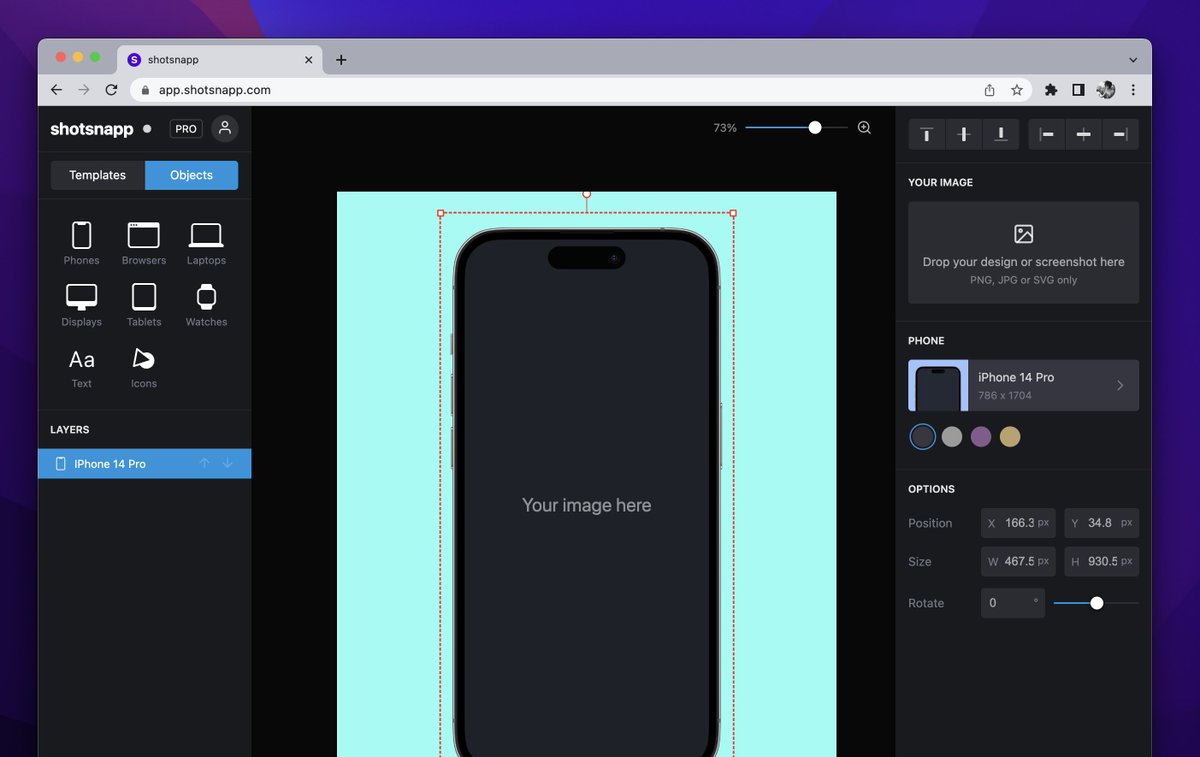This screenshot has width=1200, height=757.
Task: Select the iPhone 14 Pro layer
Action: pyautogui.click(x=144, y=464)
